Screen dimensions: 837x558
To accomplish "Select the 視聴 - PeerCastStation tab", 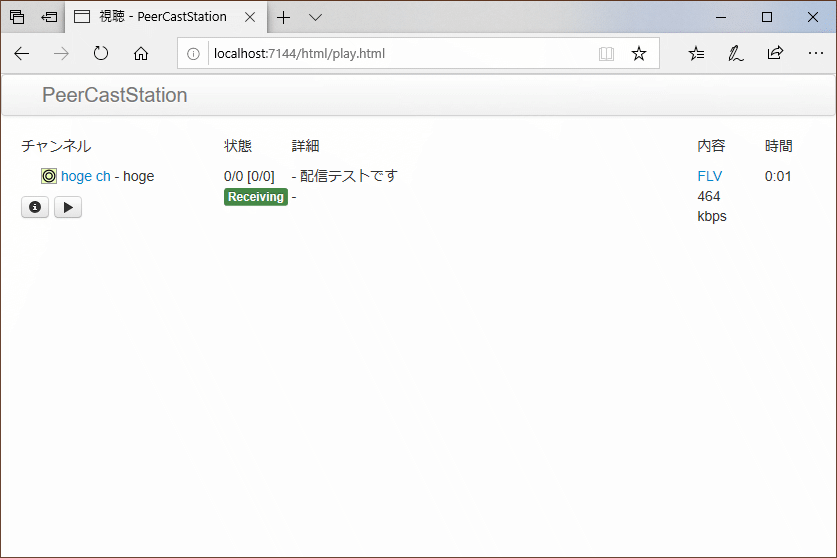I will (x=166, y=17).
